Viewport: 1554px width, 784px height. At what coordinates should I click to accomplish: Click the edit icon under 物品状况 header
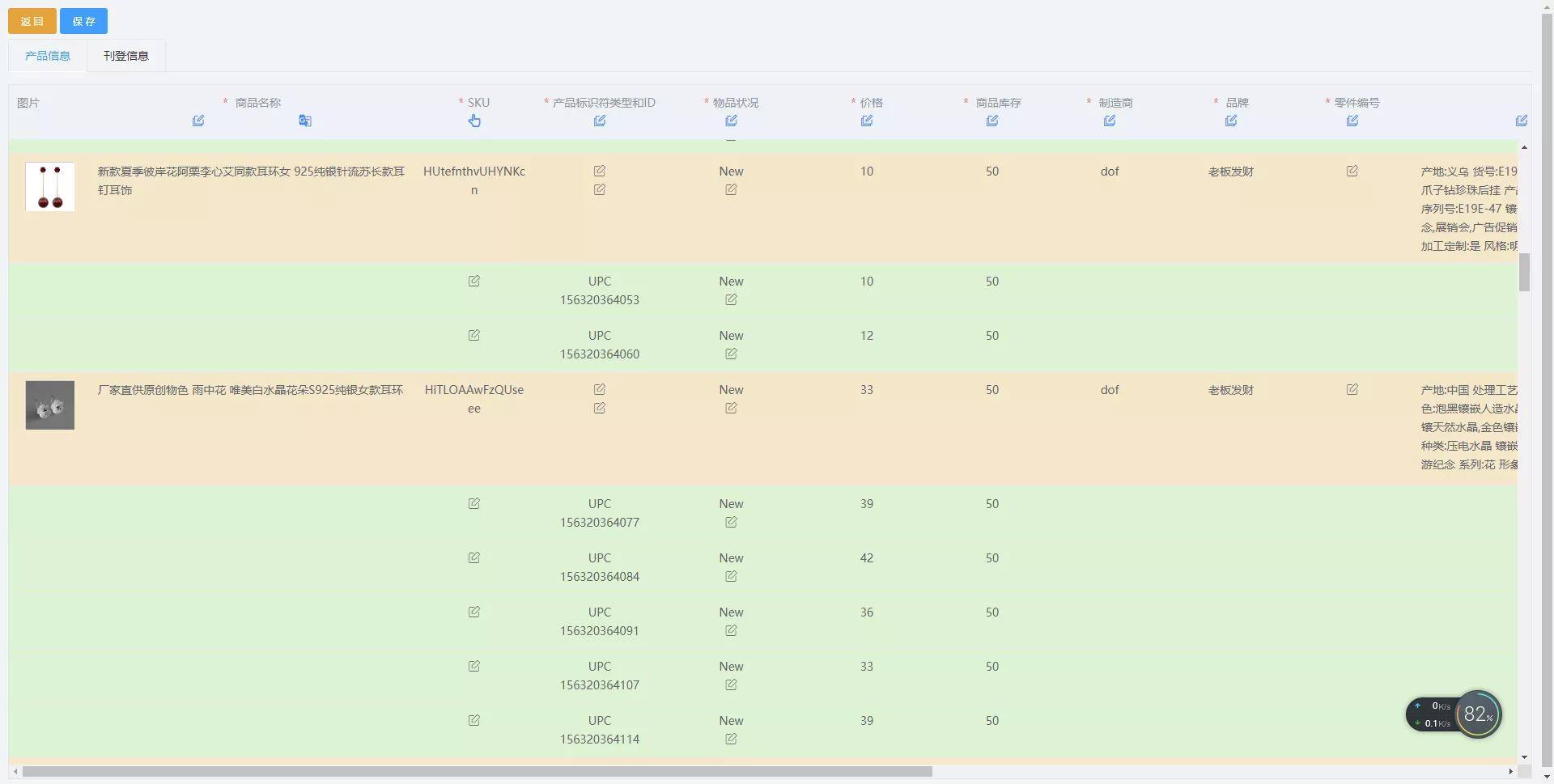[731, 121]
